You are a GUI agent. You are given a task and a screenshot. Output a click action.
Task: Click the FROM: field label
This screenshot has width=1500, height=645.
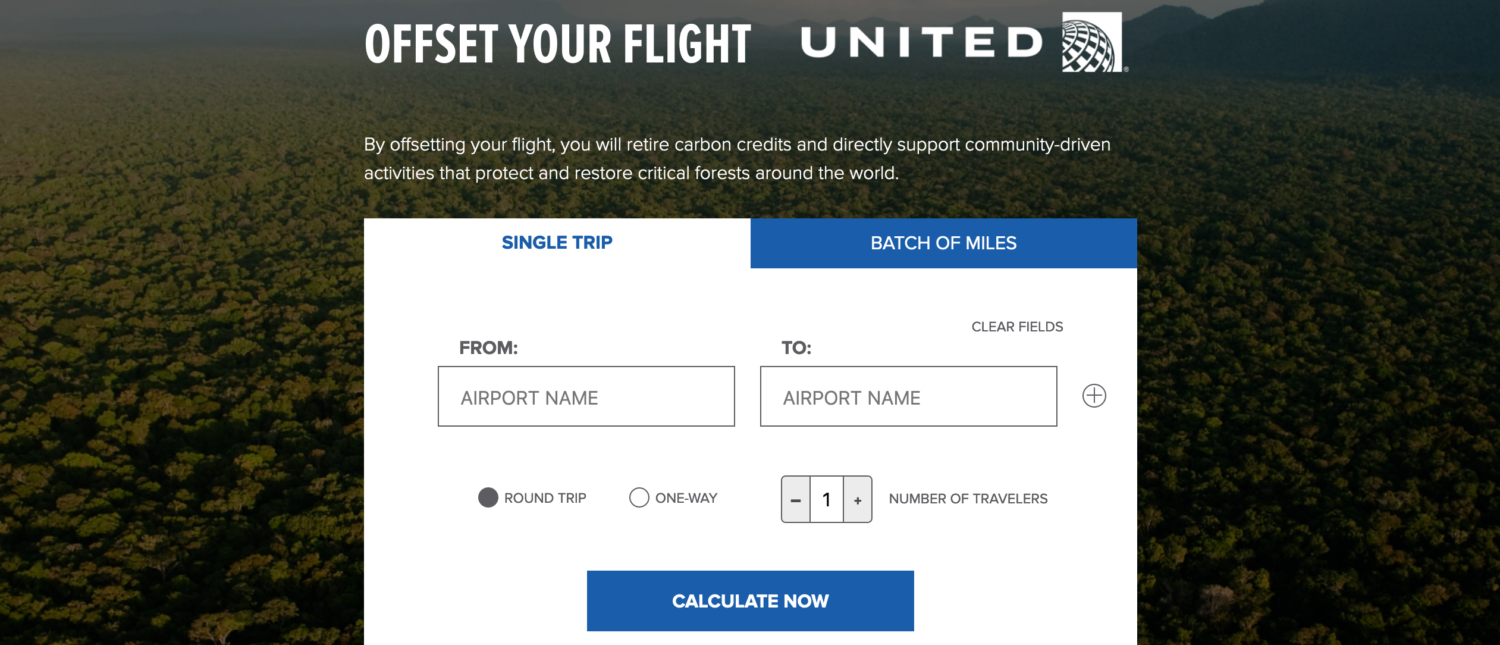coord(488,348)
